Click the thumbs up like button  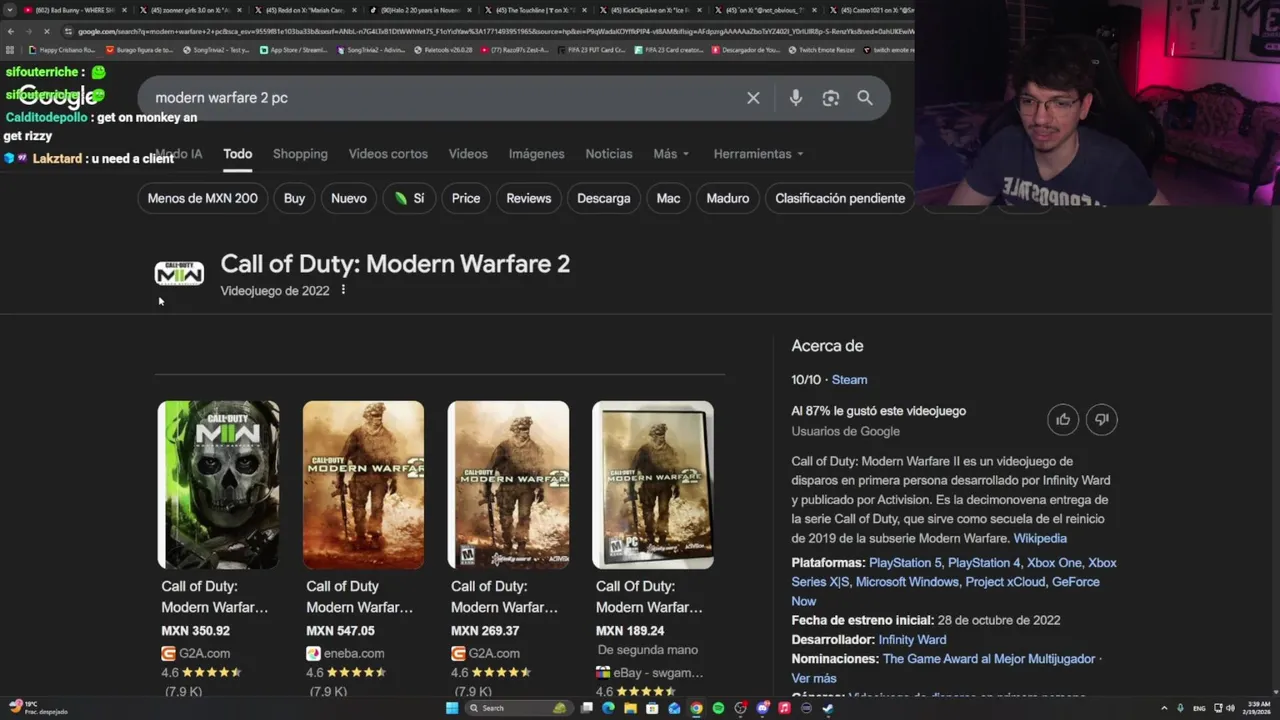(1063, 419)
